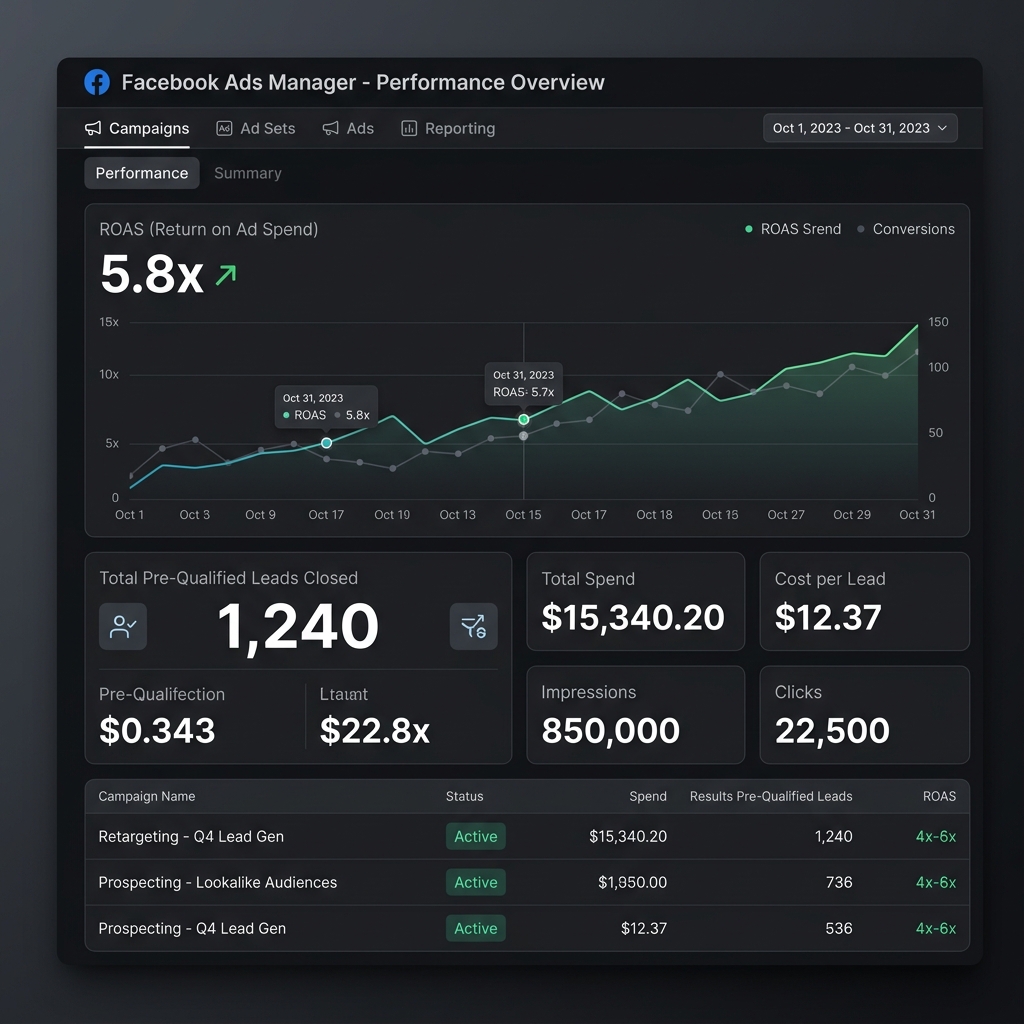Click the $0.343 Pre-Qualifection value
The width and height of the screenshot is (1024, 1024).
click(157, 730)
